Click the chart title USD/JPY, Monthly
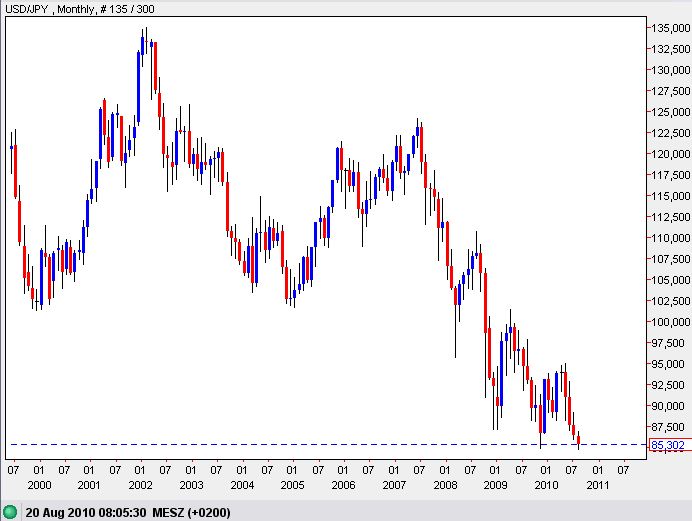This screenshot has width=692, height=521. coord(49,9)
